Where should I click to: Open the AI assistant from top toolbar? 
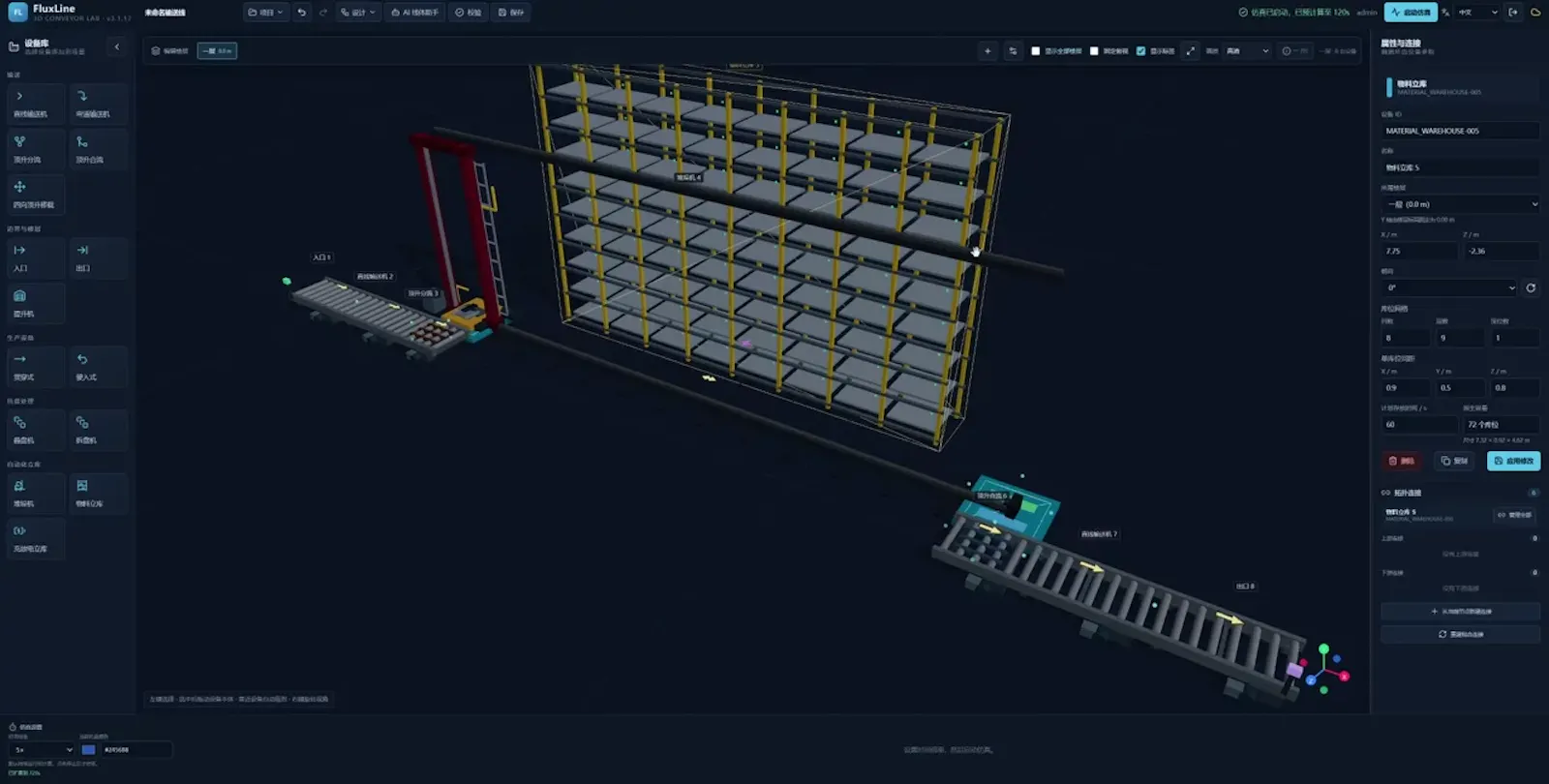click(x=414, y=13)
